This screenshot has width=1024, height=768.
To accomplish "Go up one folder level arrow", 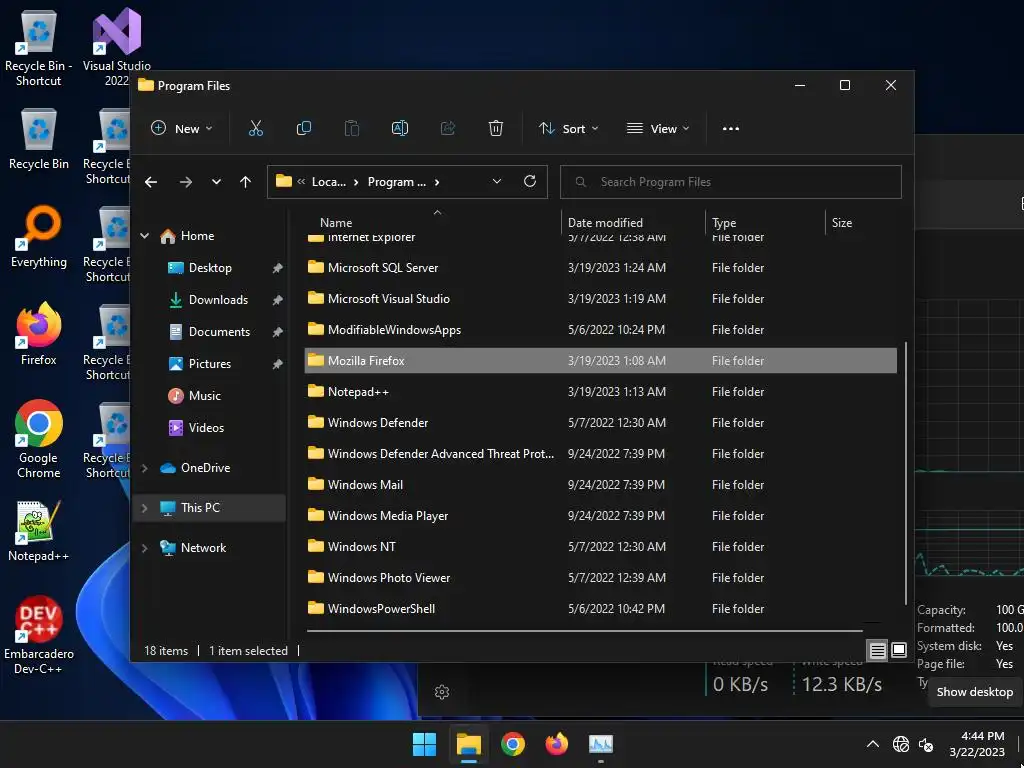I will tap(246, 182).
